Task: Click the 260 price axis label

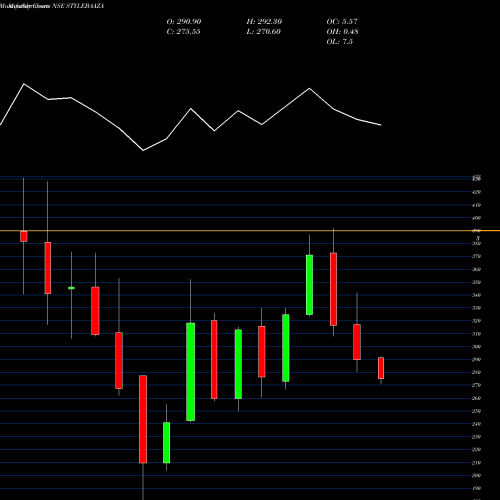Action: click(x=477, y=398)
